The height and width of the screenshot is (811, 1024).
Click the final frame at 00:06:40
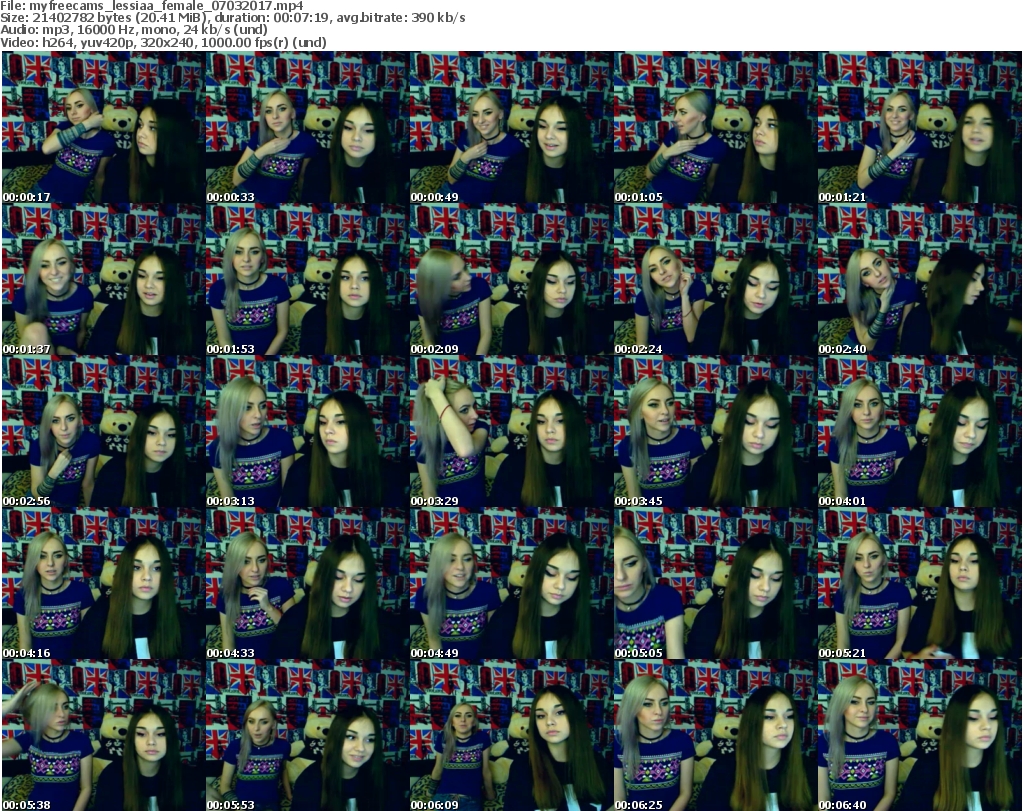[x=919, y=736]
